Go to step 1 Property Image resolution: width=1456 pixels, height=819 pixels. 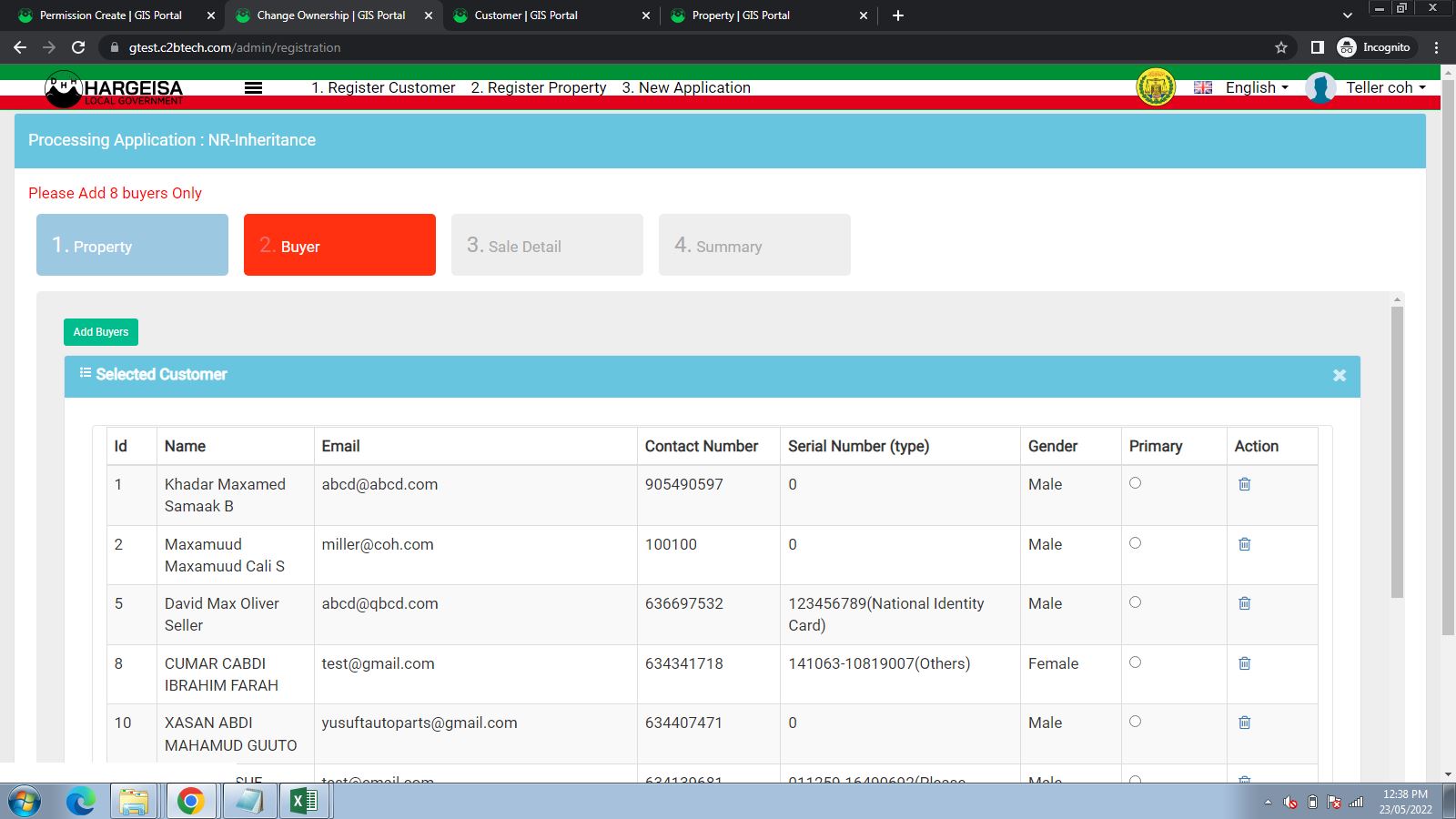132,245
